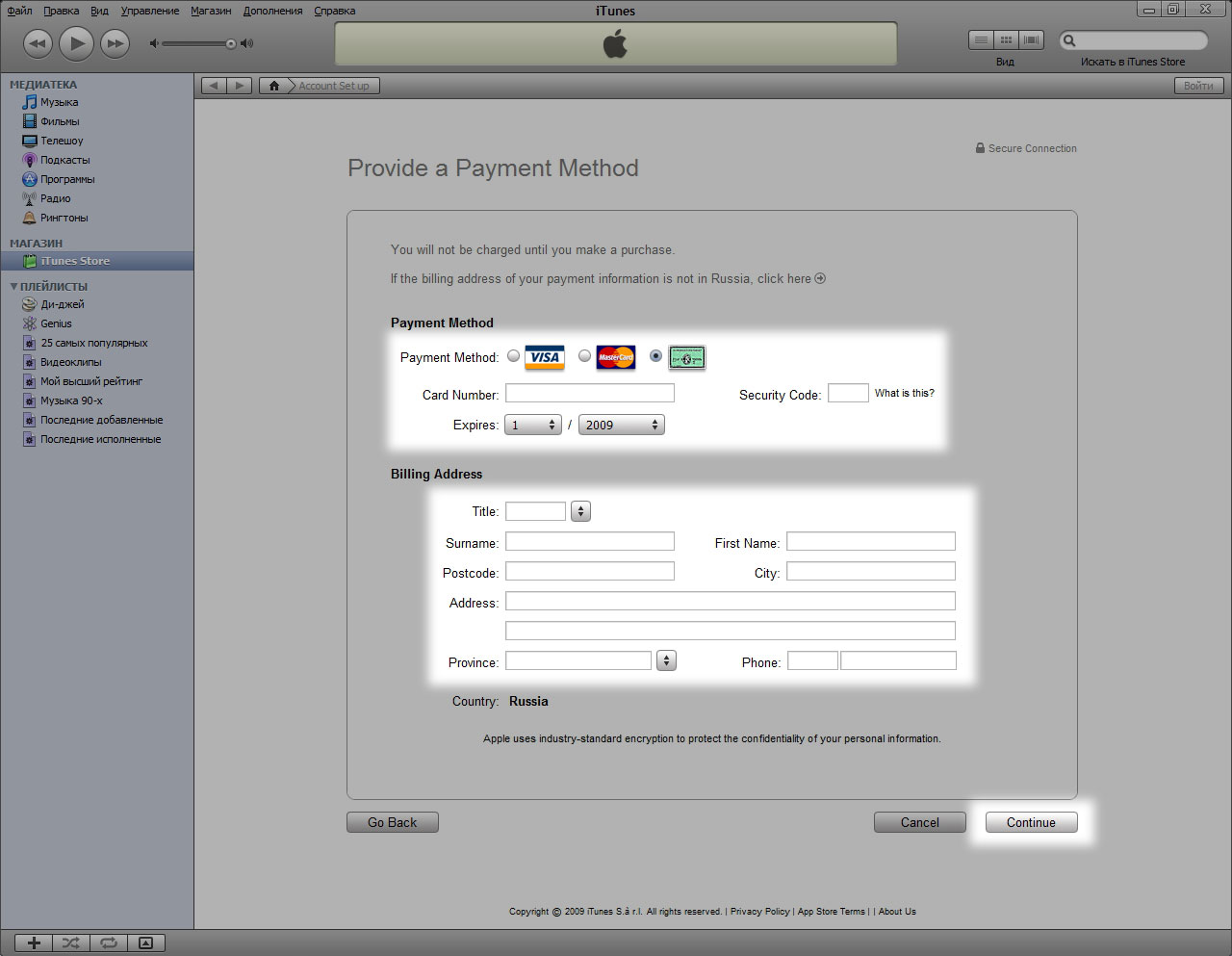Viewport: 1232px width, 956px height.
Task: Go to the store home icon
Action: tap(274, 86)
